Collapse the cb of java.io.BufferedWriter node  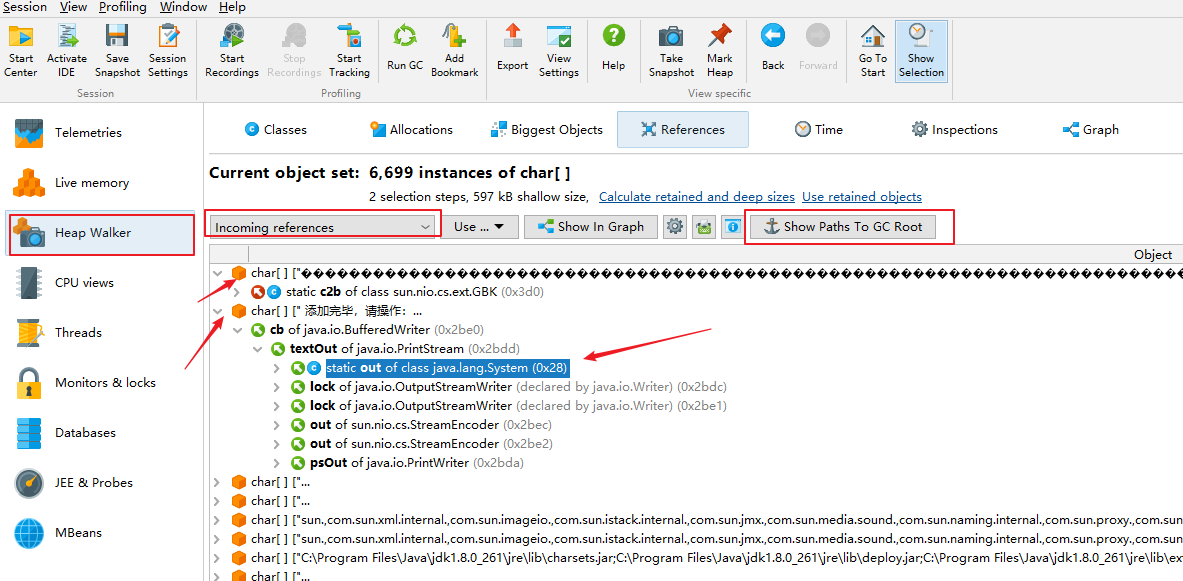[238, 330]
